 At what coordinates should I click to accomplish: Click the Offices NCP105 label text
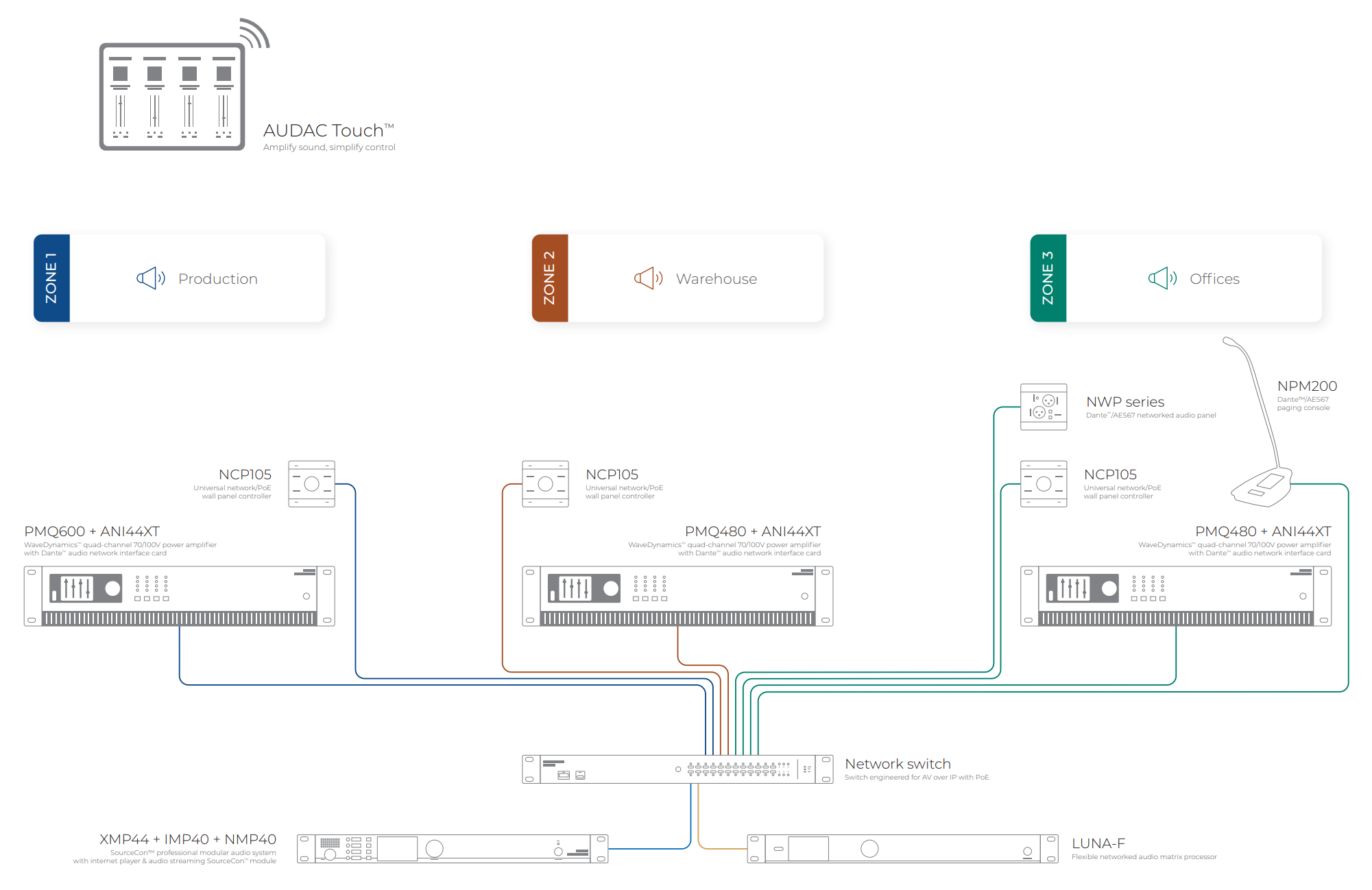[1110, 474]
